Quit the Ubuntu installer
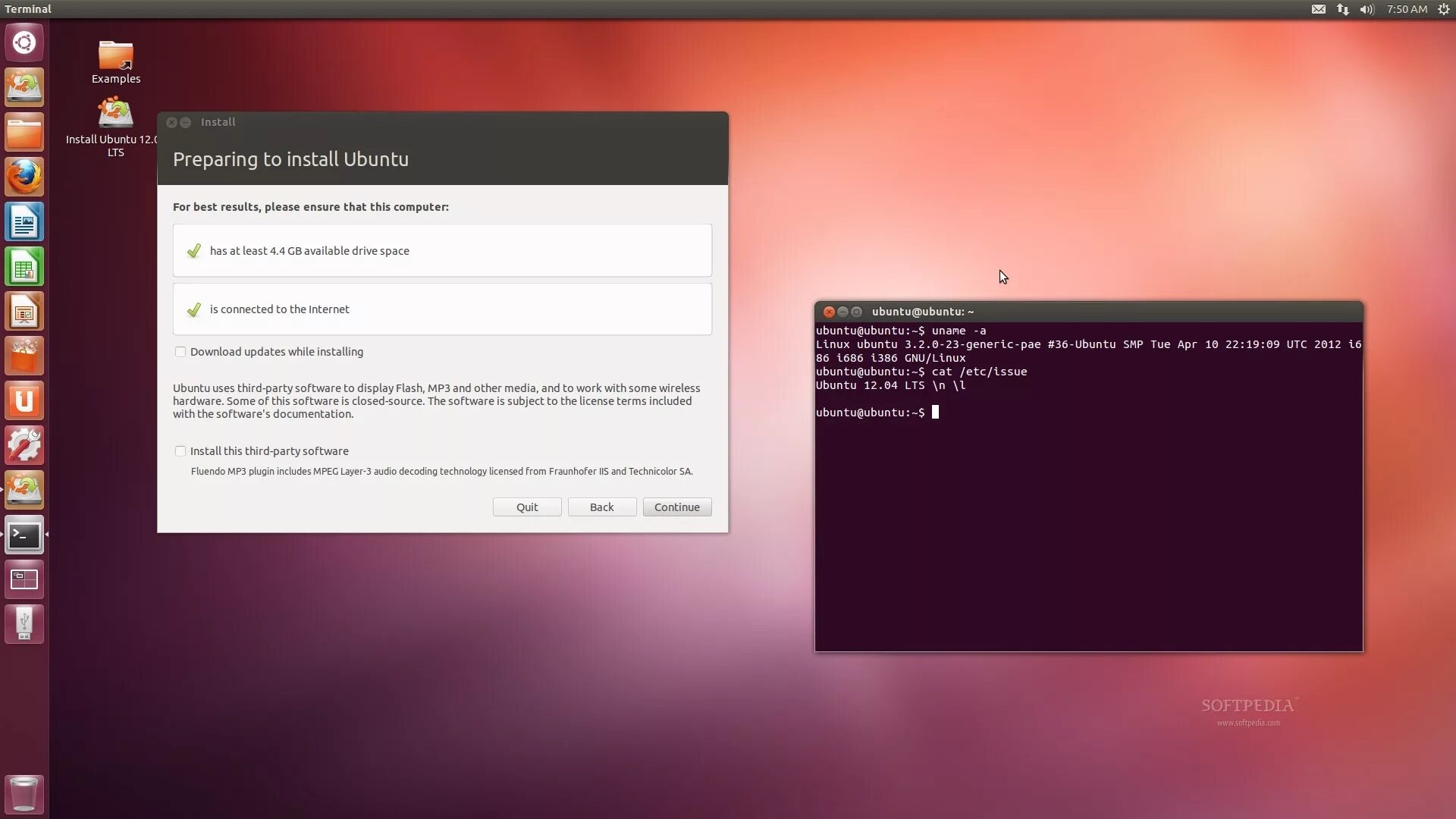Image resolution: width=1456 pixels, height=819 pixels. (527, 507)
